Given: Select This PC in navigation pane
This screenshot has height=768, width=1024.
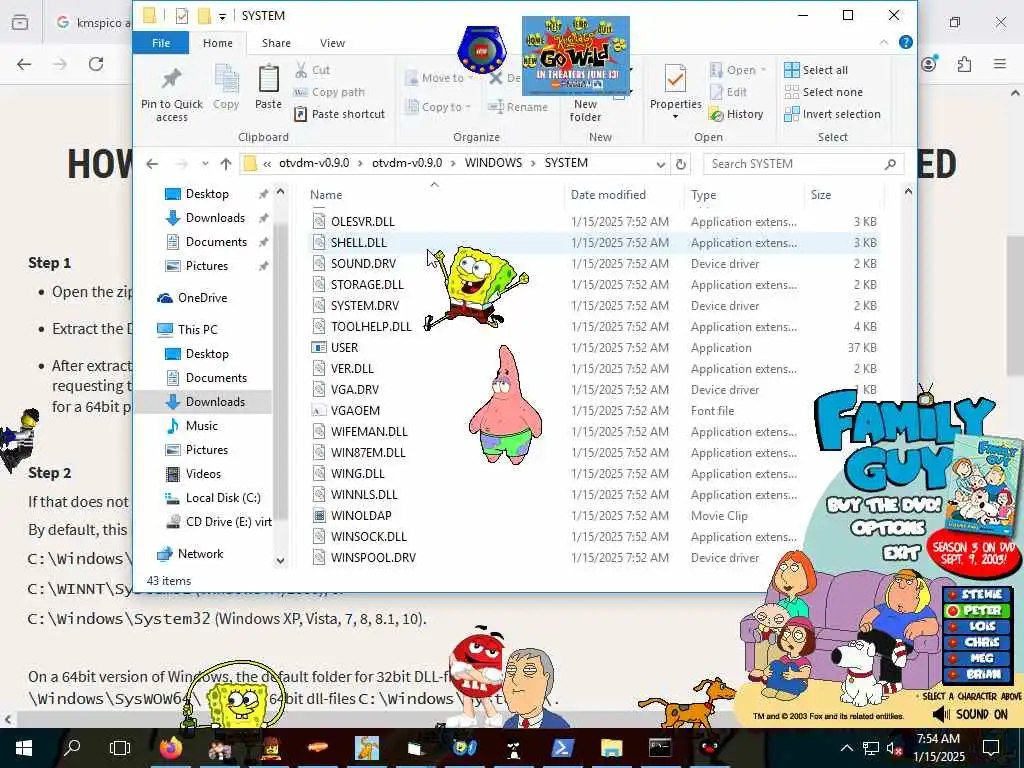Looking at the screenshot, I should point(197,330).
